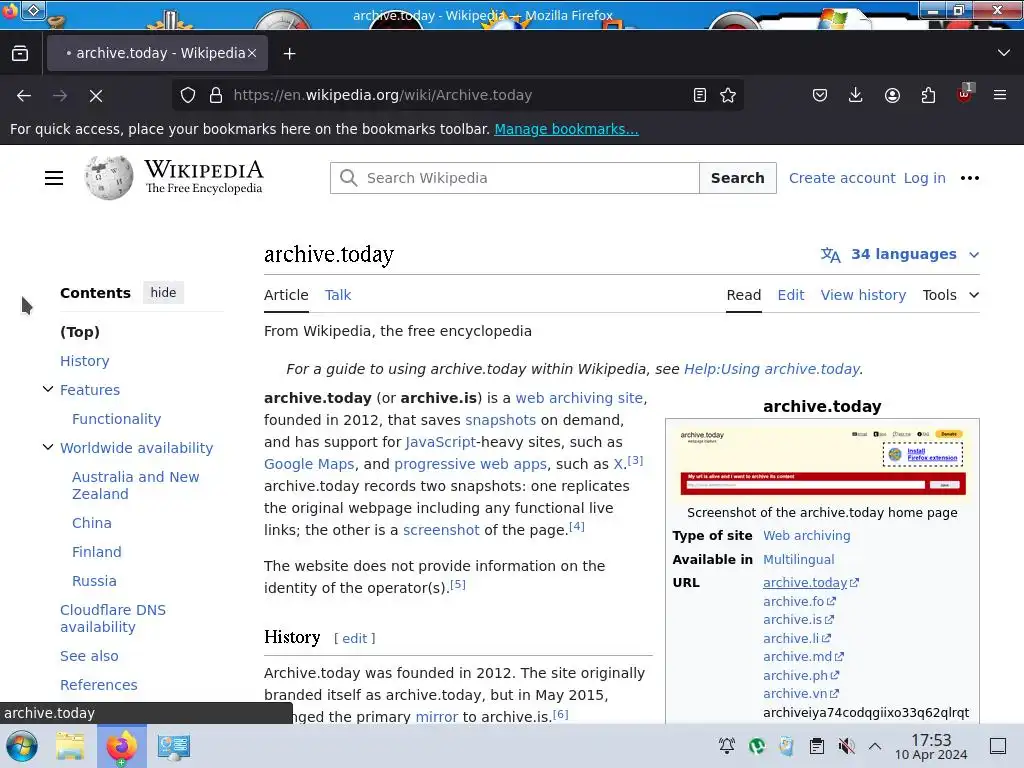The height and width of the screenshot is (768, 1024).
Task: Switch to the Talk tab
Action: click(338, 295)
